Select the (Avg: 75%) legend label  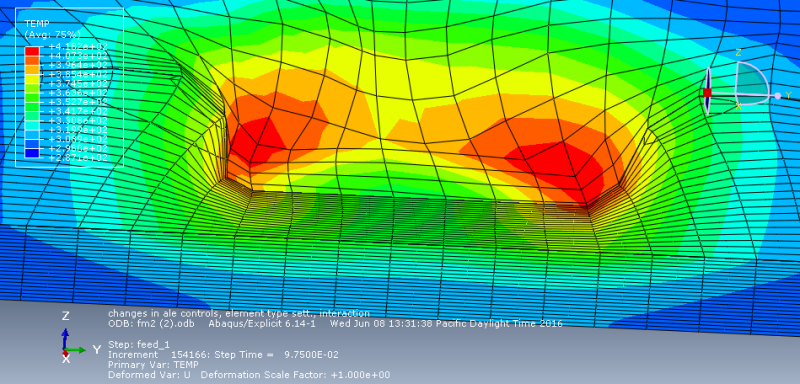[x=53, y=34]
